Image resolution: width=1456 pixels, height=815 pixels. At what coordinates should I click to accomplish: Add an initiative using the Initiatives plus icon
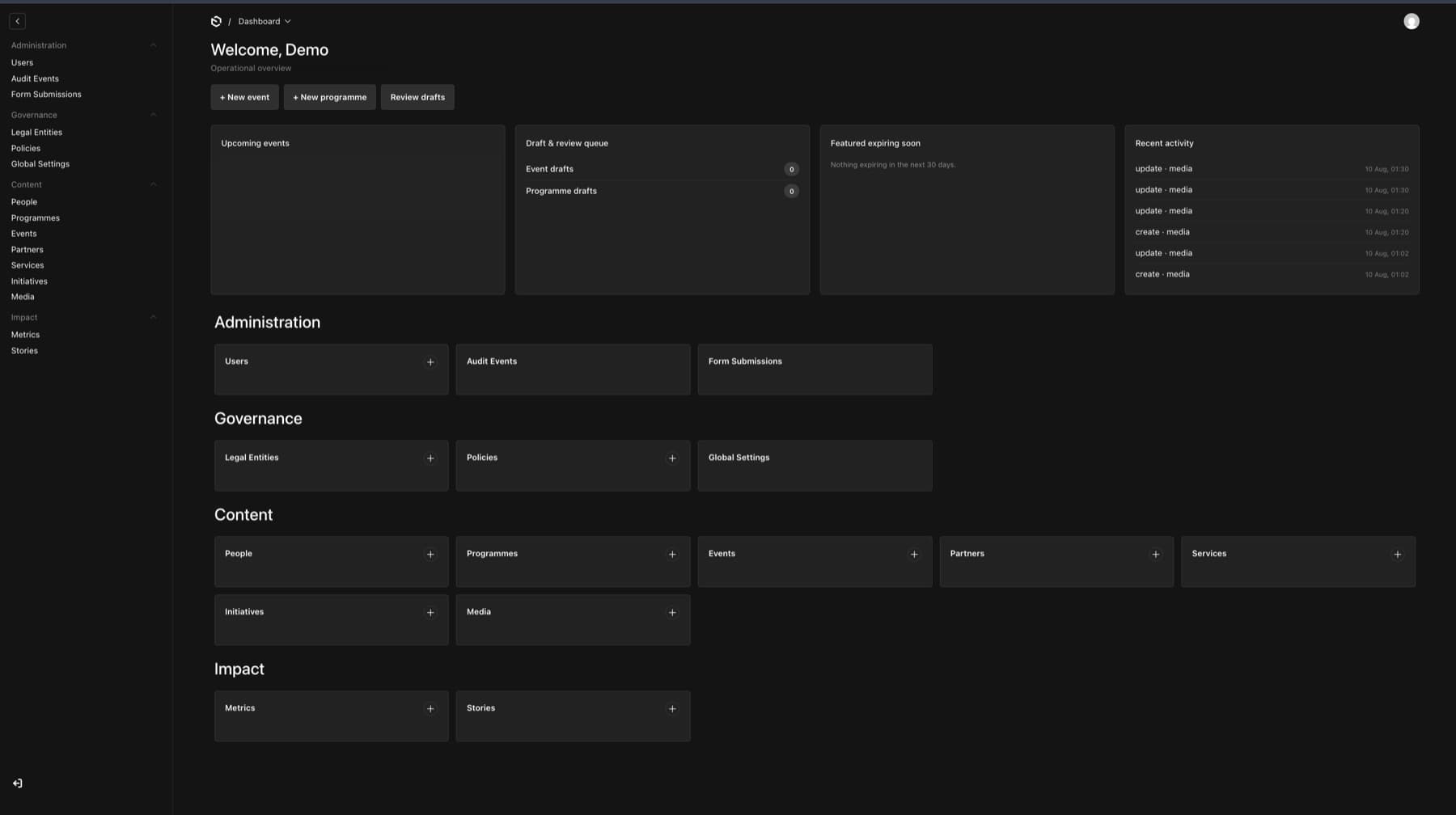coord(430,613)
